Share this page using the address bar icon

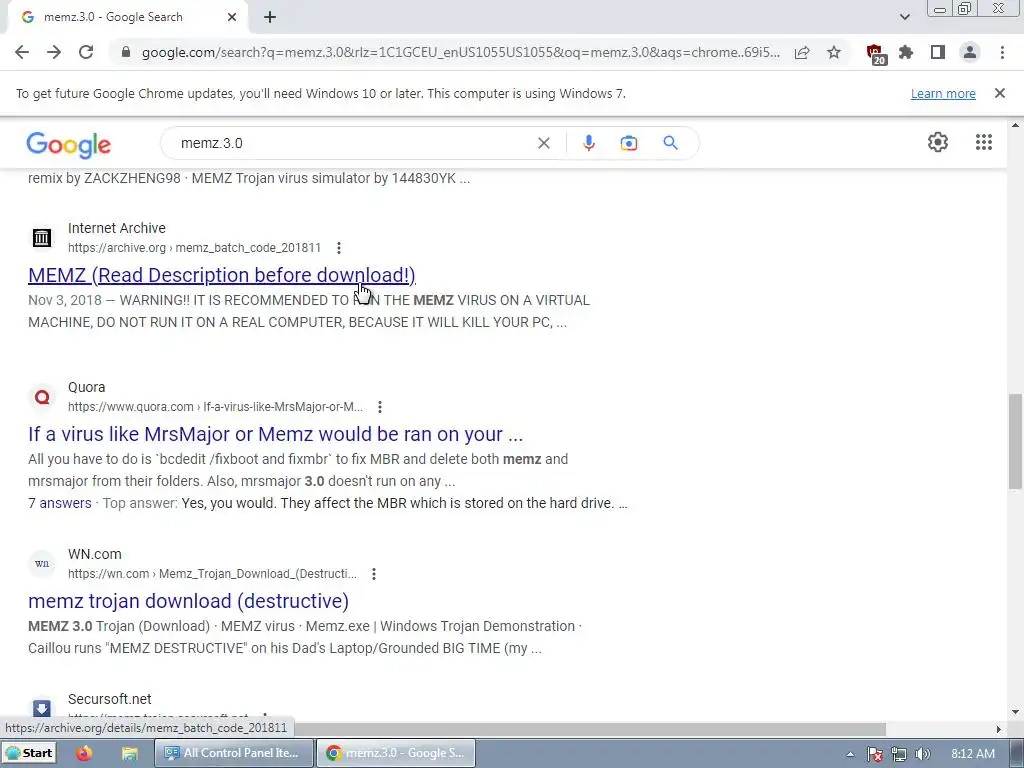(802, 52)
